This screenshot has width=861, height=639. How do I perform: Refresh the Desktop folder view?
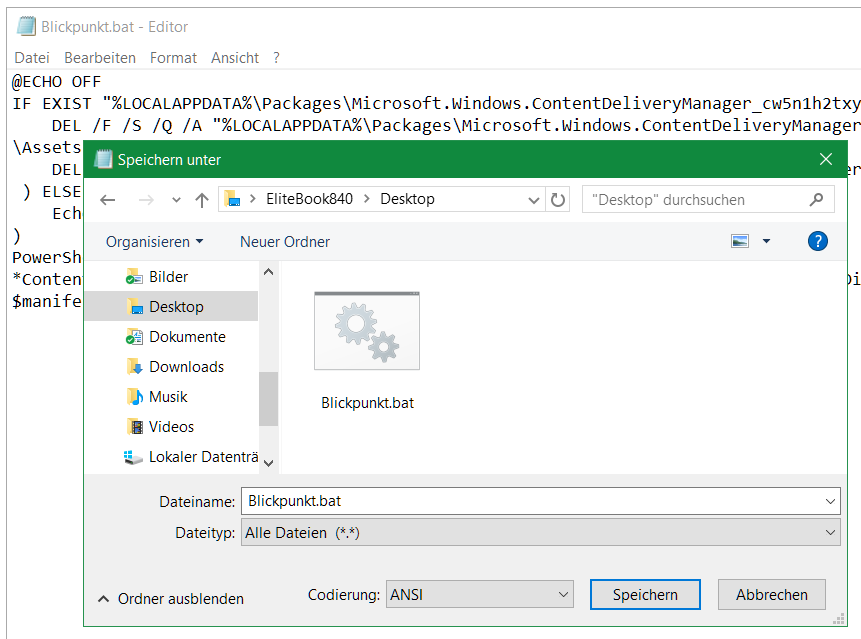point(558,199)
